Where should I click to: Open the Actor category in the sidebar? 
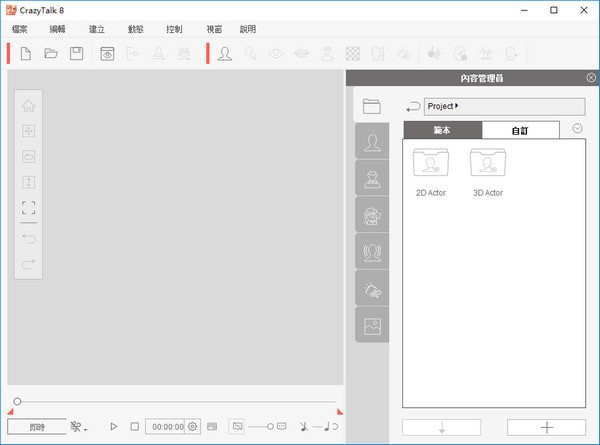372,143
